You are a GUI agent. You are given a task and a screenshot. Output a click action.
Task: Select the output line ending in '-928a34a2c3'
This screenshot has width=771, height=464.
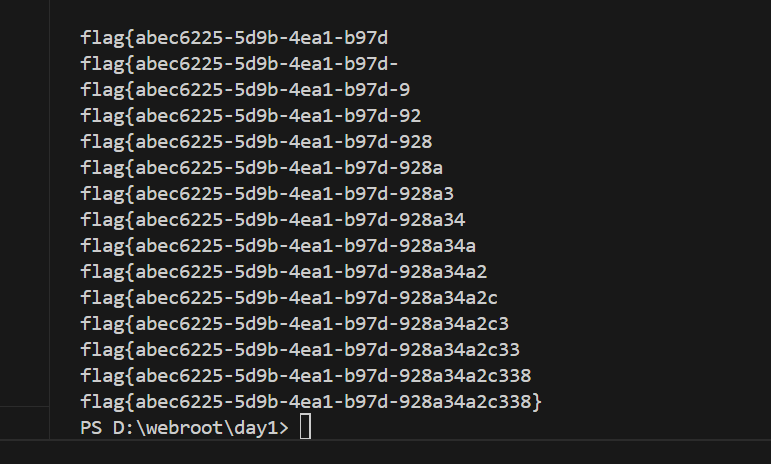tap(295, 324)
